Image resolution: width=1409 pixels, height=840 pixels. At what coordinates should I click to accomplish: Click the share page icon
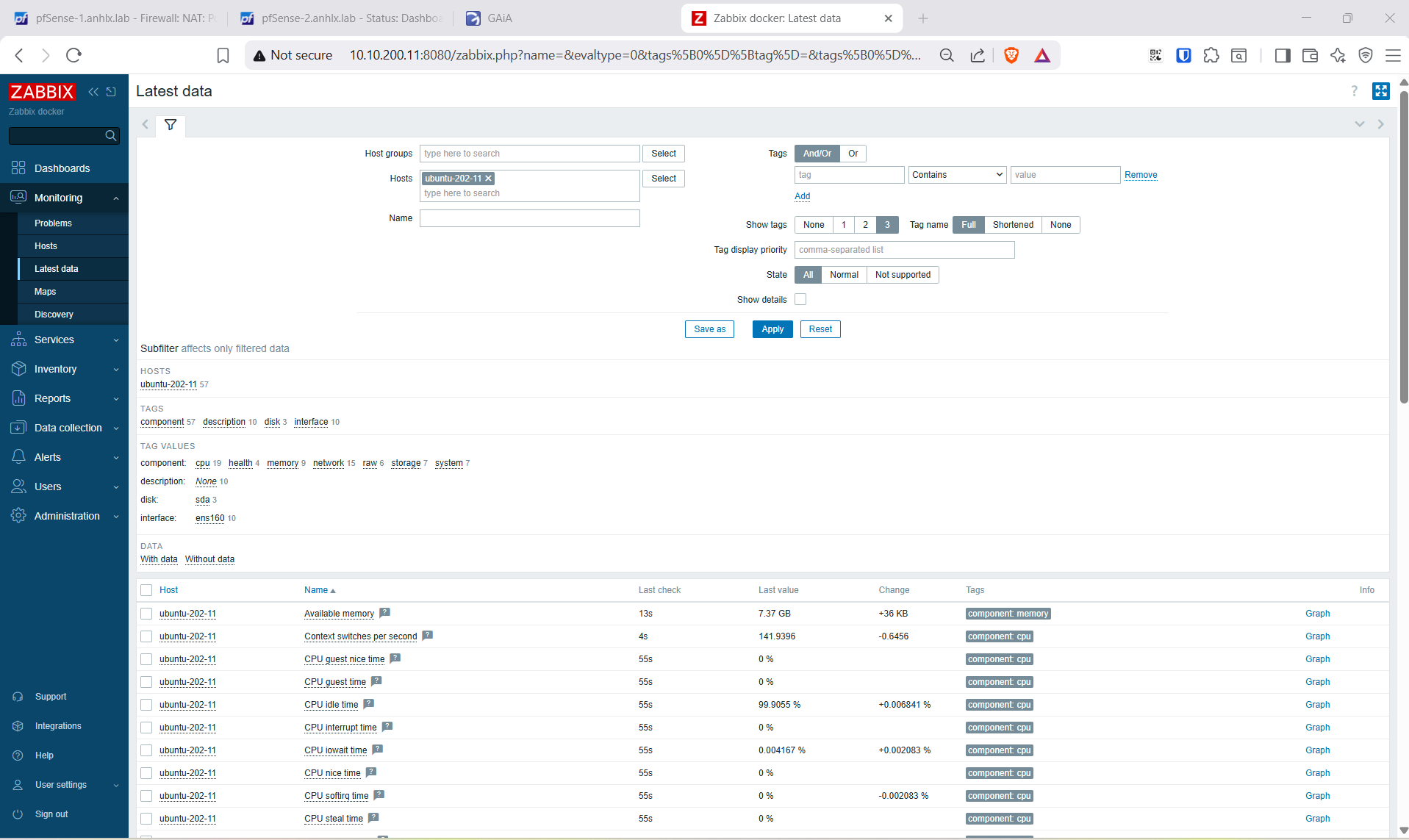(x=978, y=55)
